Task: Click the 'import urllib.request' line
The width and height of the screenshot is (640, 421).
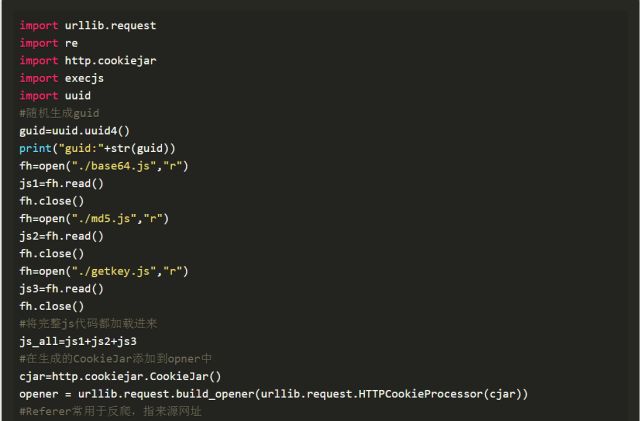Action: point(88,25)
